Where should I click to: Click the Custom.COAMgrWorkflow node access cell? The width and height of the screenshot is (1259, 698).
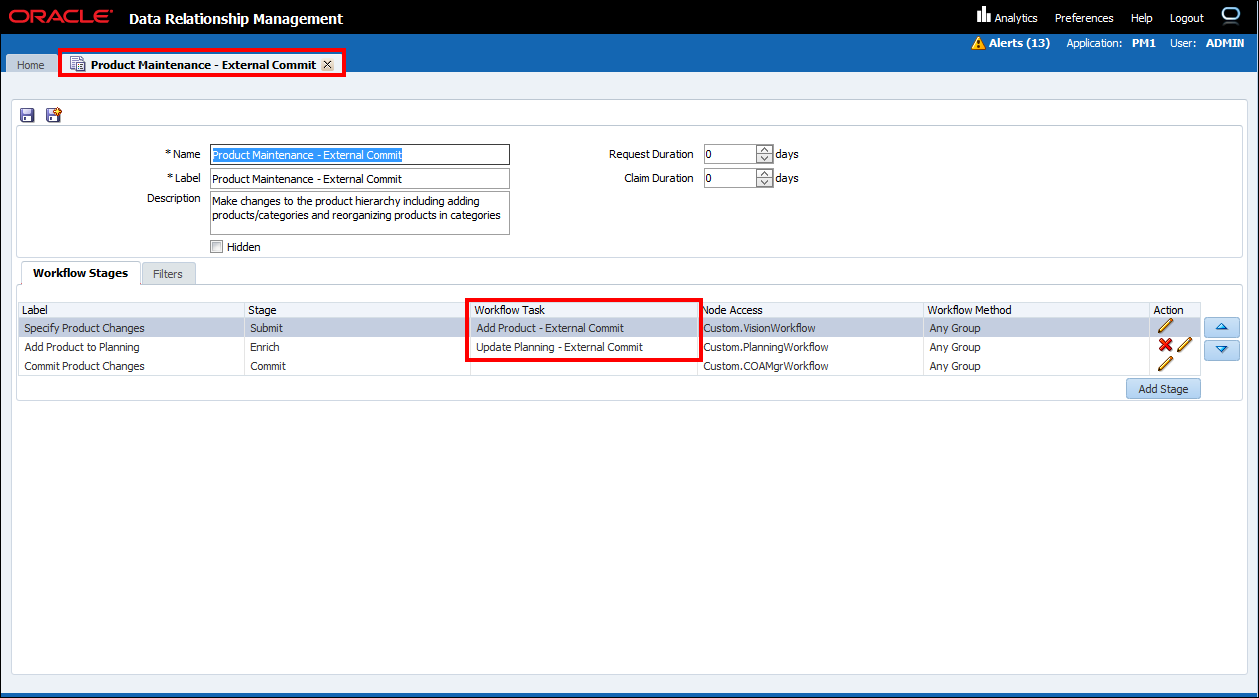click(x=766, y=366)
